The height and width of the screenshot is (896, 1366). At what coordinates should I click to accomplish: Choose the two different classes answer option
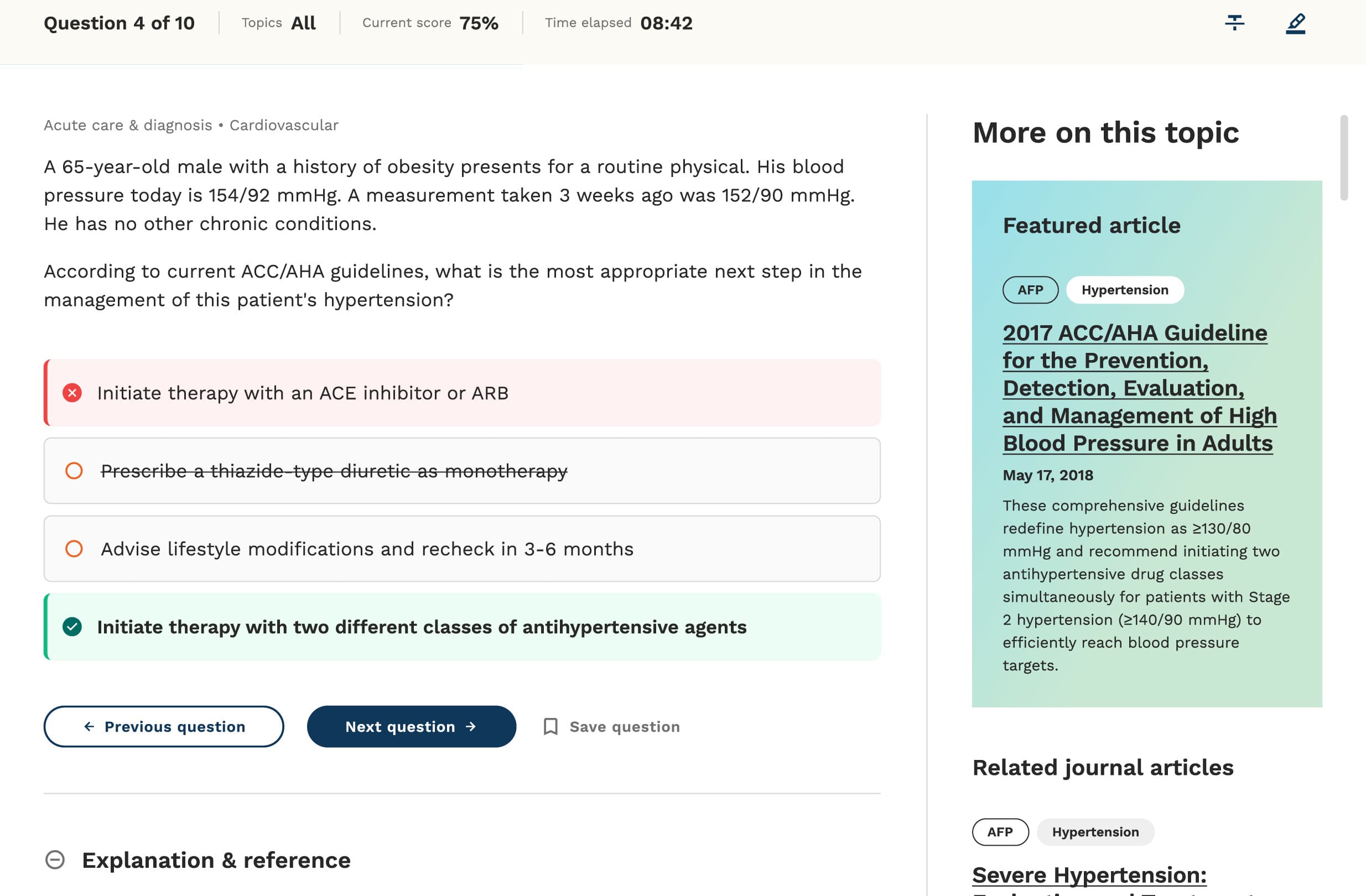tap(462, 627)
